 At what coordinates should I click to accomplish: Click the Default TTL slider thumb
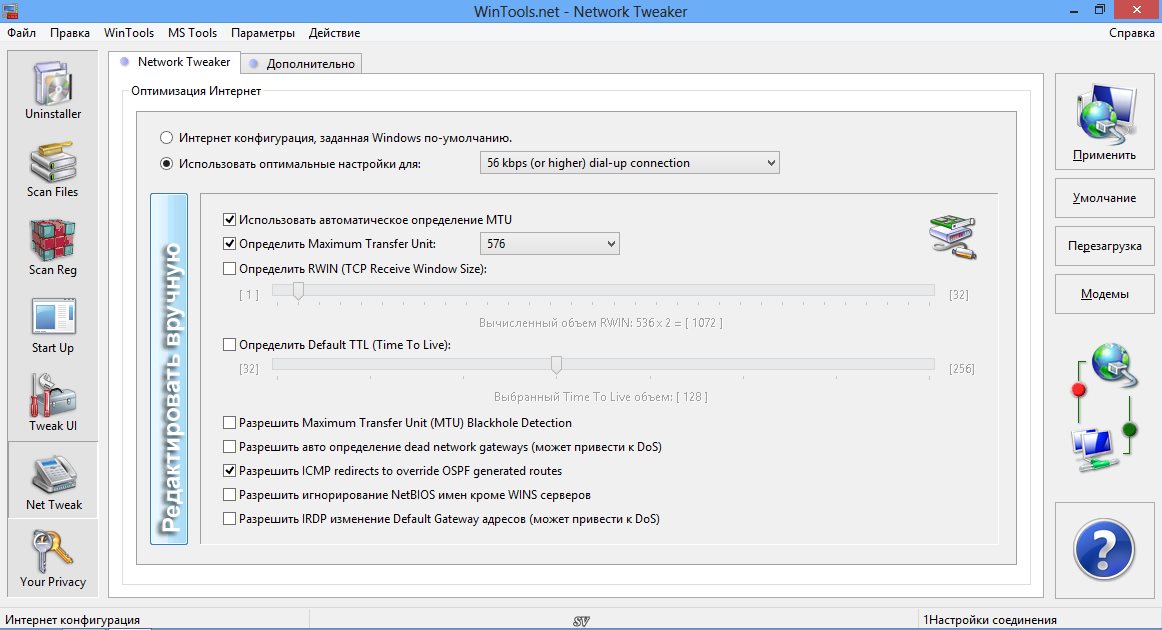557,365
